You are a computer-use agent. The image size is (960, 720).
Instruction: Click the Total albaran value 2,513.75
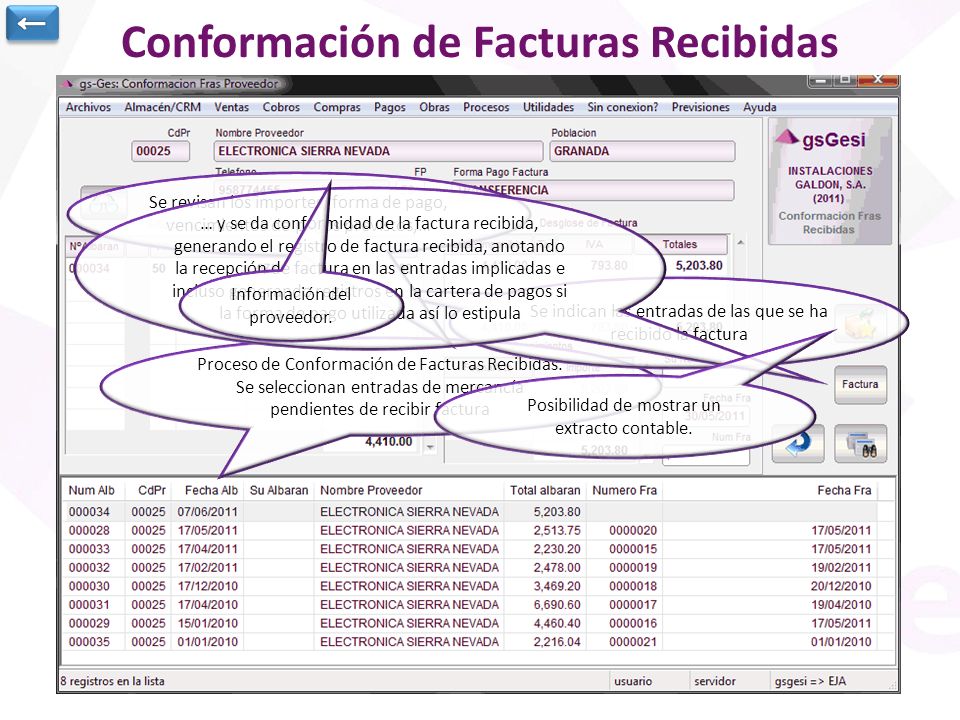pyautogui.click(x=557, y=530)
